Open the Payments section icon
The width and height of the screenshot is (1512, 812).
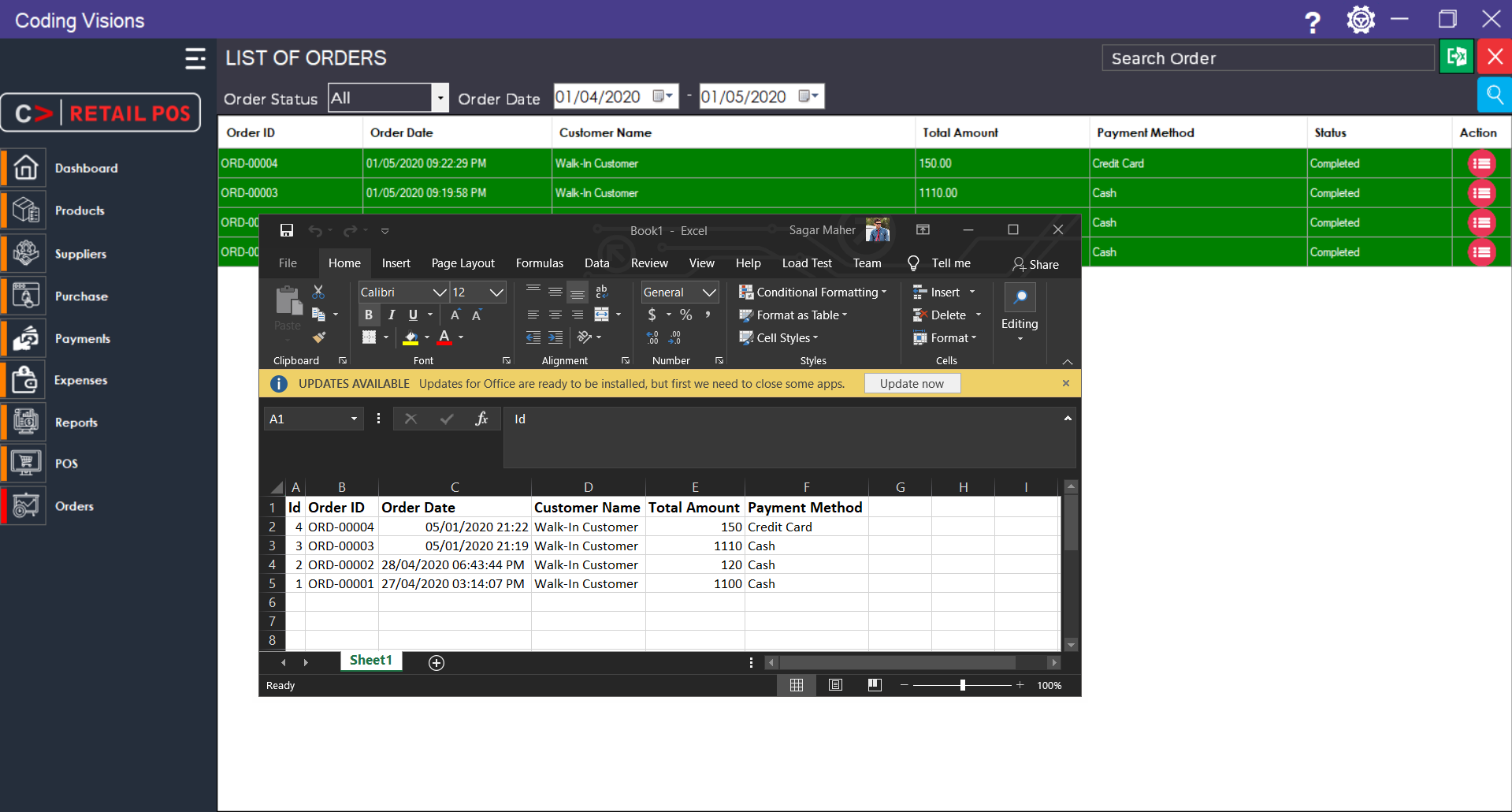pos(26,338)
